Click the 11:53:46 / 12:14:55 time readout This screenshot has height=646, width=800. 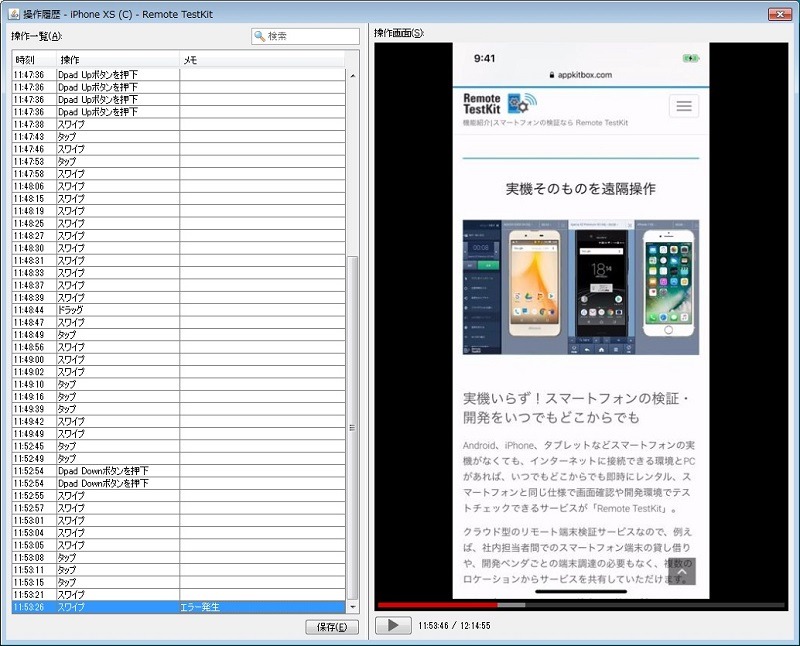coord(455,626)
